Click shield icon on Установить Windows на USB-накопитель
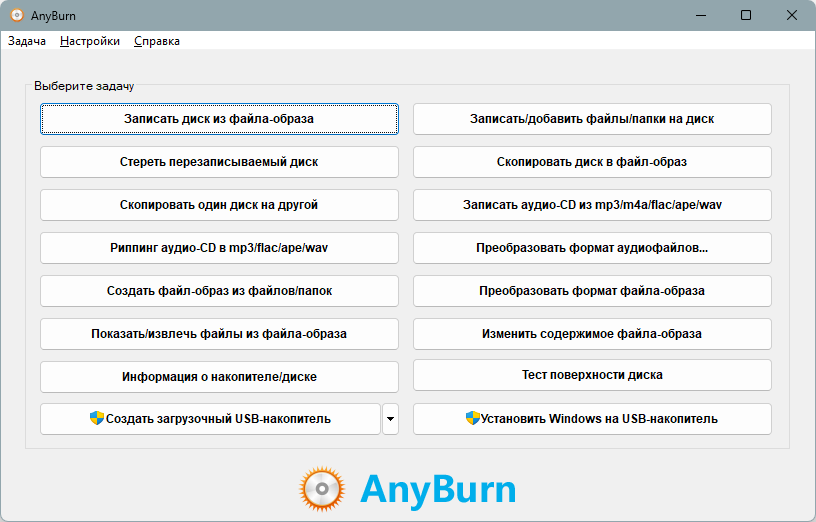Image resolution: width=816 pixels, height=522 pixels. 473,419
